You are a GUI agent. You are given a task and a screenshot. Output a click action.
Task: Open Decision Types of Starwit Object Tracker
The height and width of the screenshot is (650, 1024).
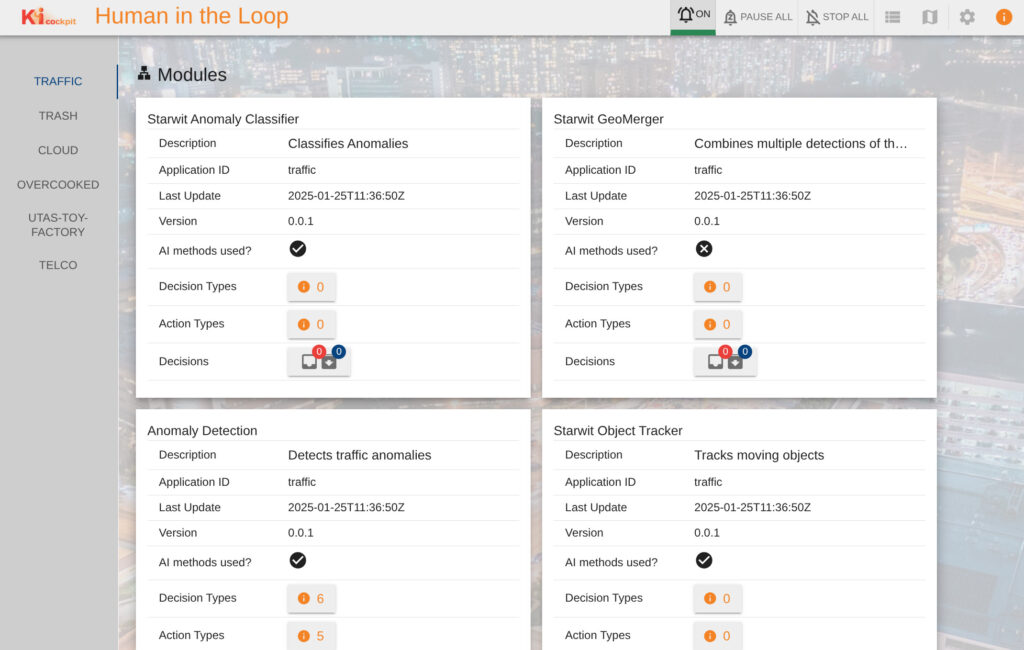[718, 598]
